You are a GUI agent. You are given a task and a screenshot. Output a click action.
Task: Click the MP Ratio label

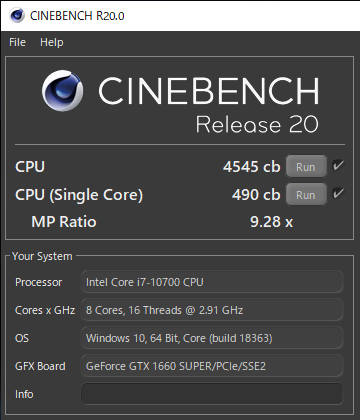(64, 222)
